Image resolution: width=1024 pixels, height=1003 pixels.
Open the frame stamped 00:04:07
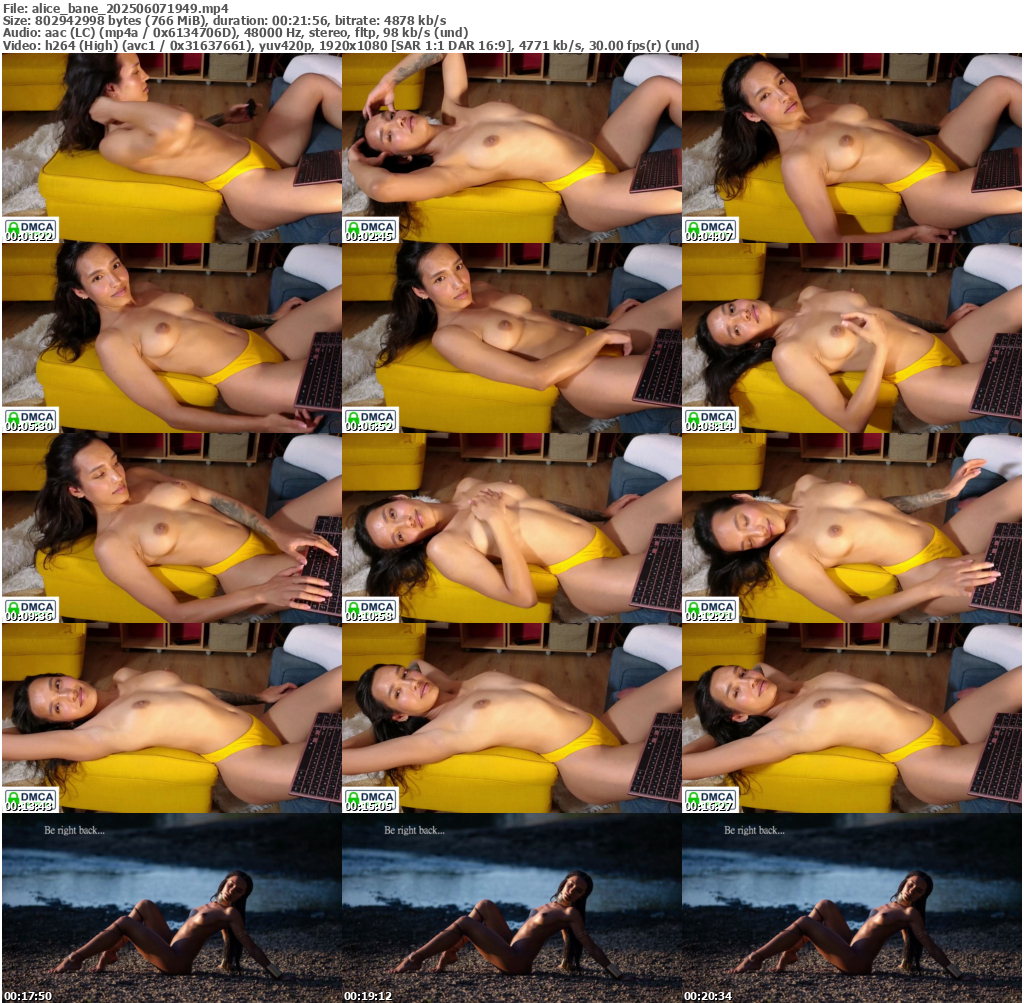(x=852, y=148)
